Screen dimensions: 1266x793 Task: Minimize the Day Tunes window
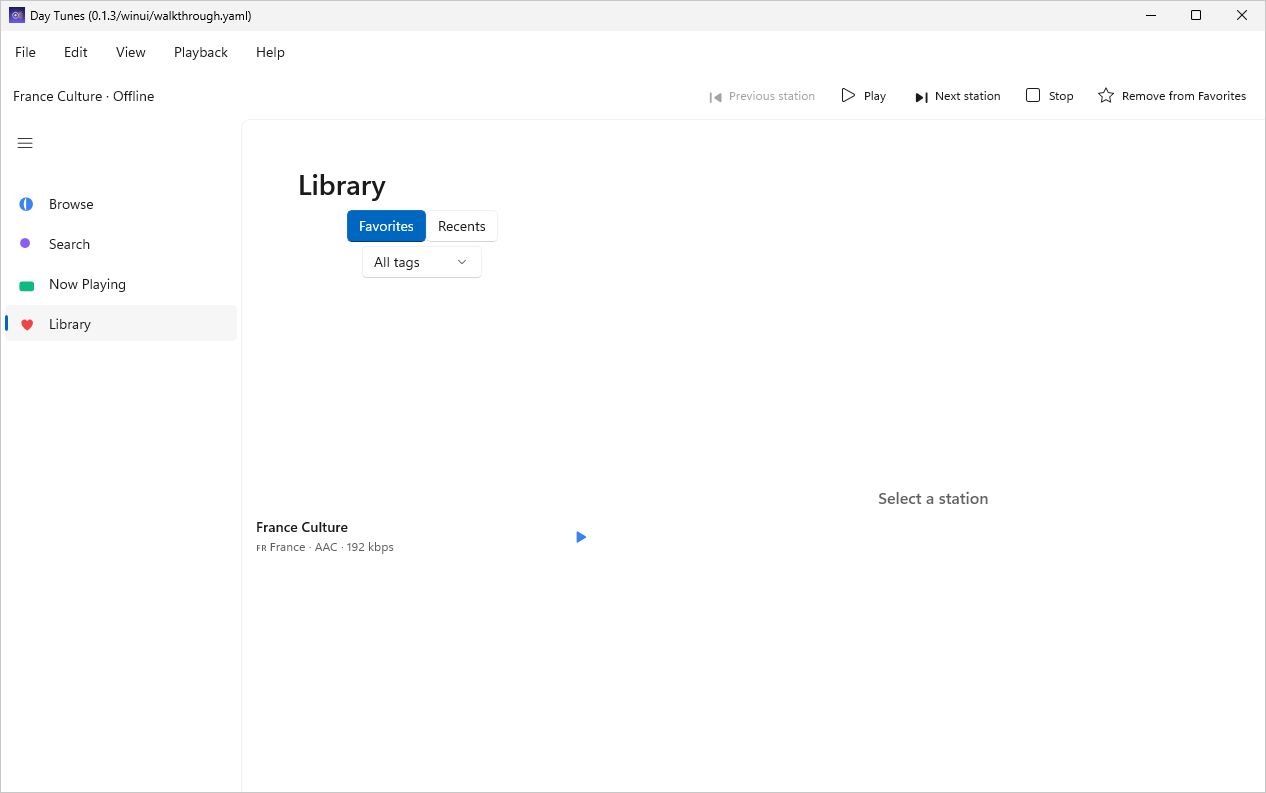pyautogui.click(x=1149, y=15)
